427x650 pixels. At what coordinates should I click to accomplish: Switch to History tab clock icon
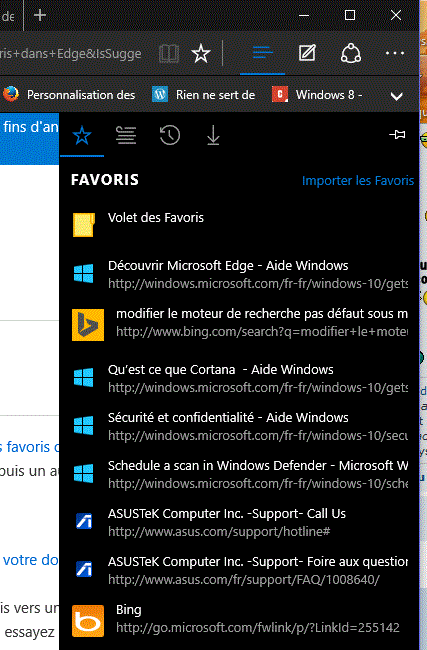[x=170, y=136]
